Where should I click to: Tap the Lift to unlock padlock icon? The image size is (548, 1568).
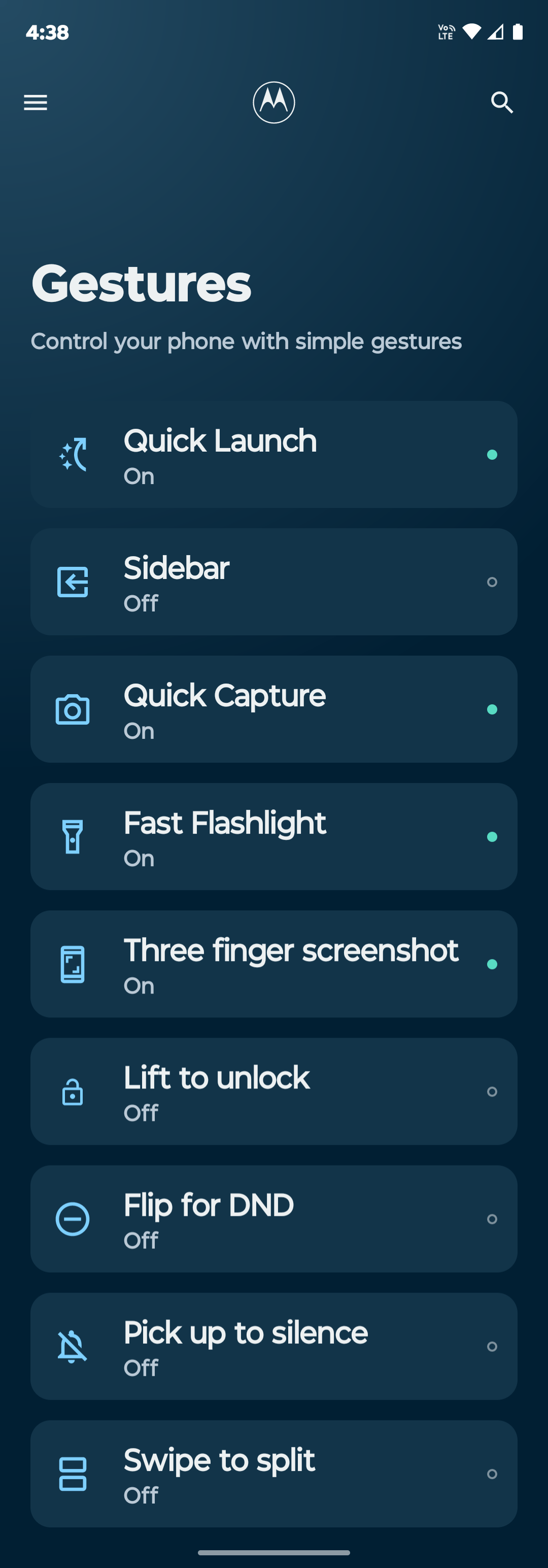click(73, 1092)
